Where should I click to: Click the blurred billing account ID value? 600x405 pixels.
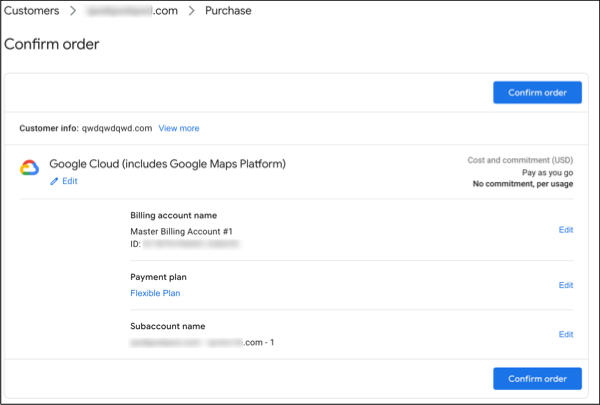[x=191, y=244]
